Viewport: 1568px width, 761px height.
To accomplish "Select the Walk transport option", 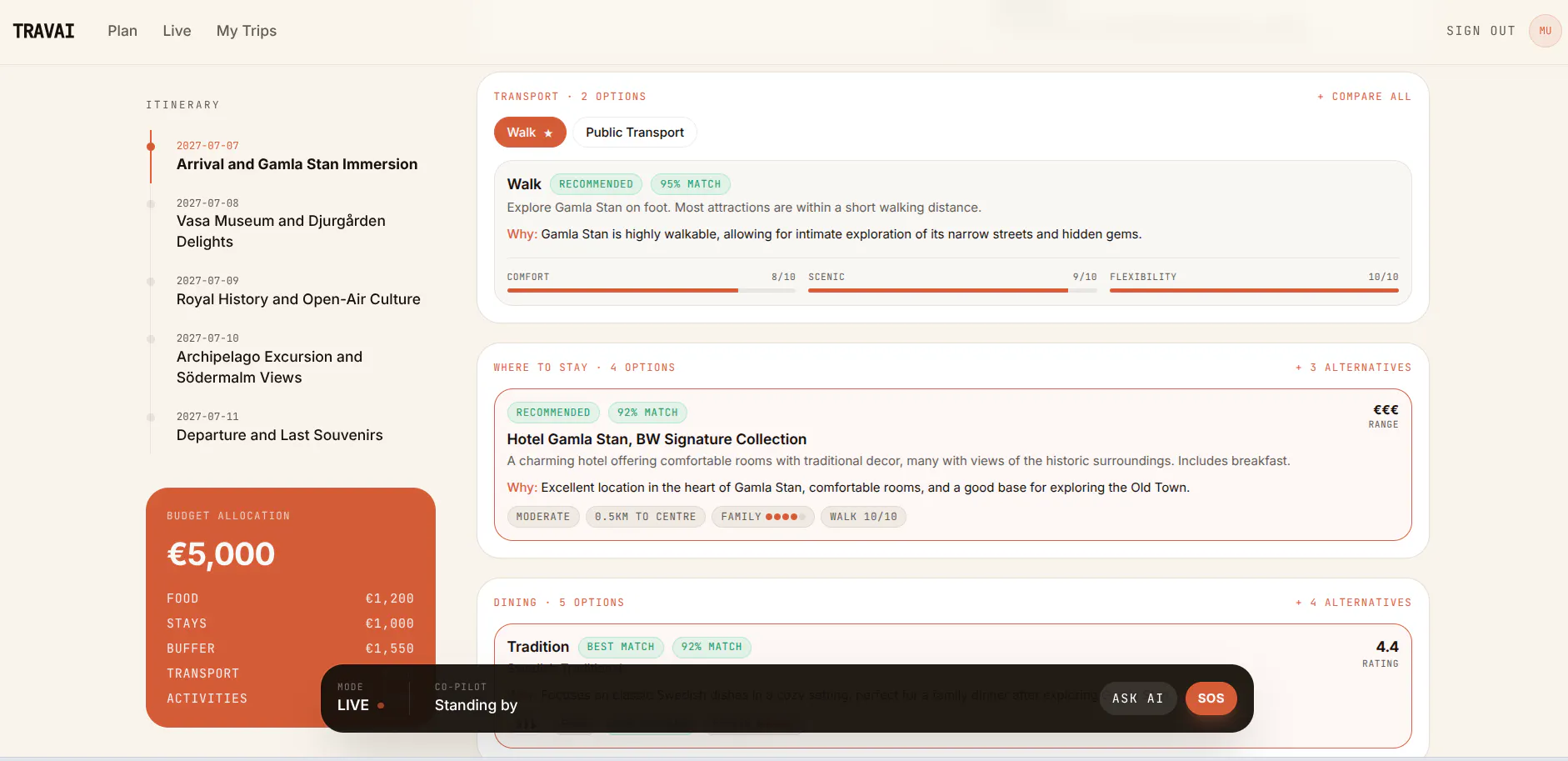I will click(530, 133).
